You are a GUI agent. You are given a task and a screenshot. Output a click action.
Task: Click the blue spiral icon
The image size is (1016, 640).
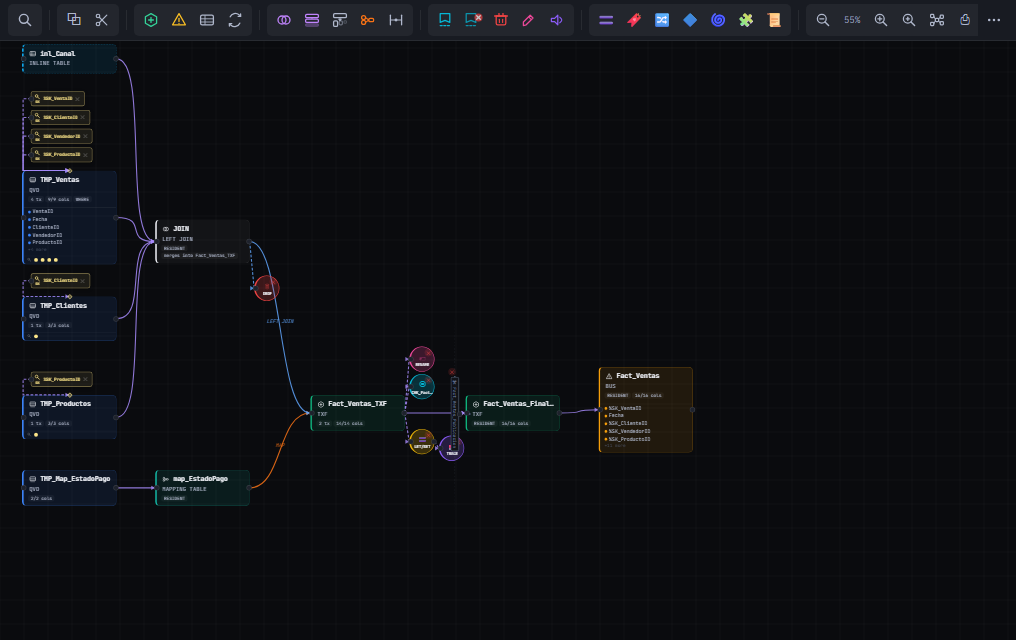coord(718,20)
